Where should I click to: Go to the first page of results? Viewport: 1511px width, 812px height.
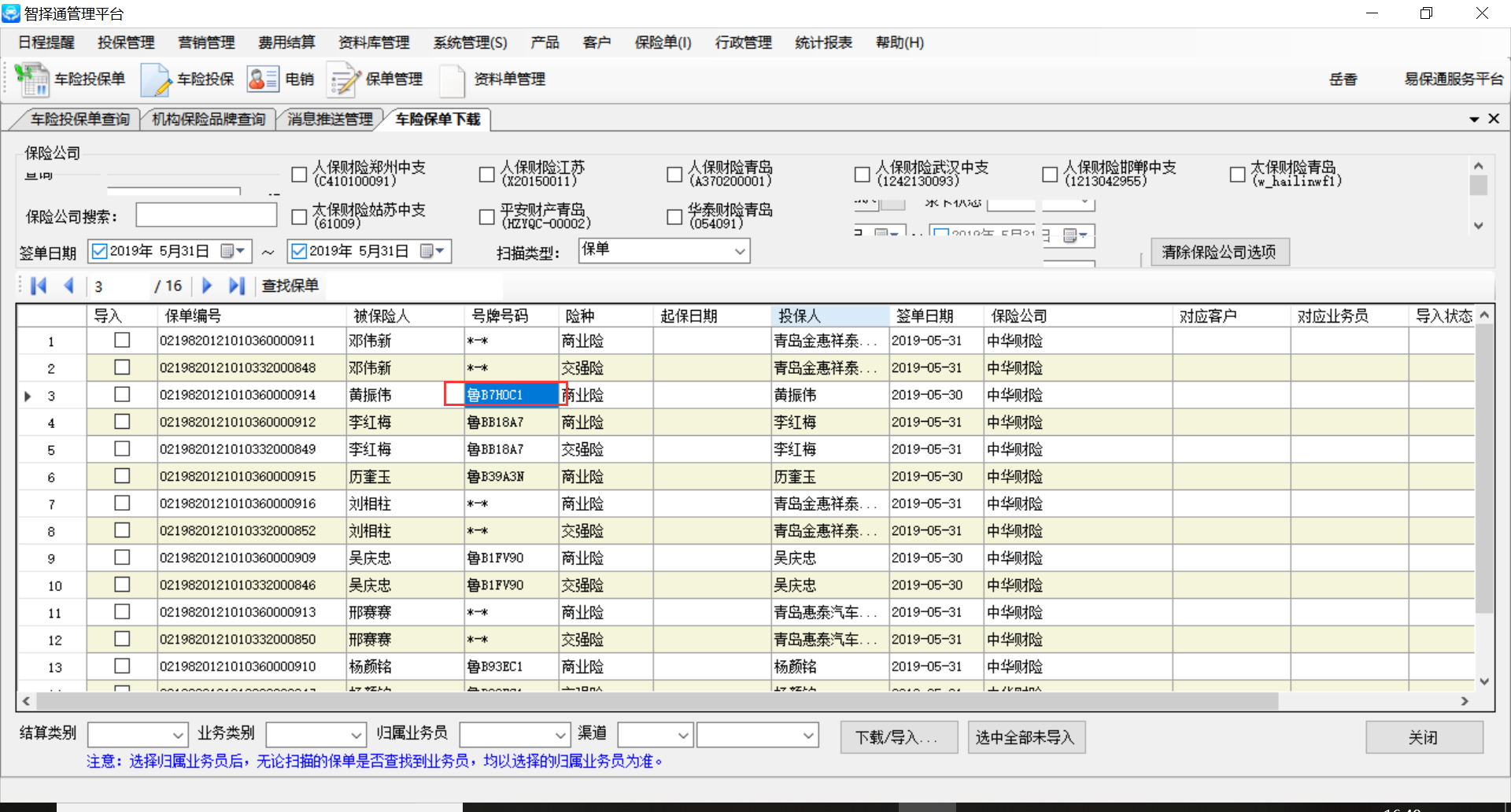(38, 286)
